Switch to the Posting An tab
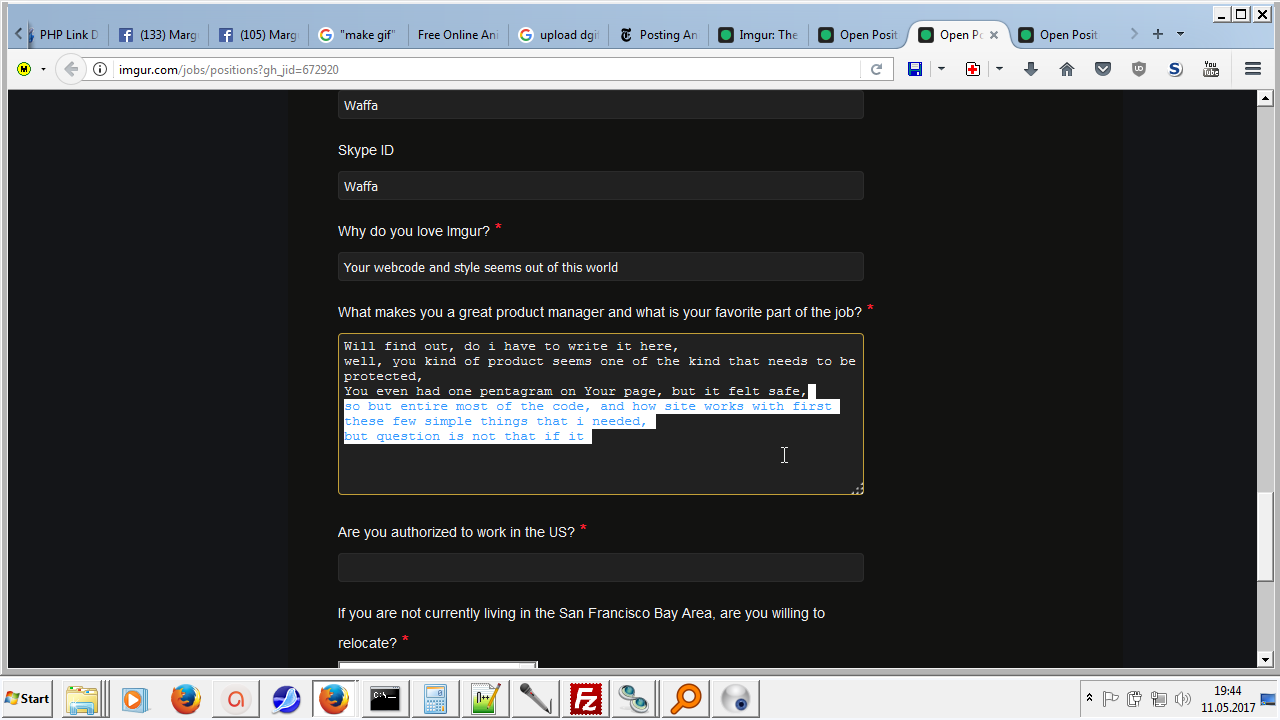 click(658, 35)
